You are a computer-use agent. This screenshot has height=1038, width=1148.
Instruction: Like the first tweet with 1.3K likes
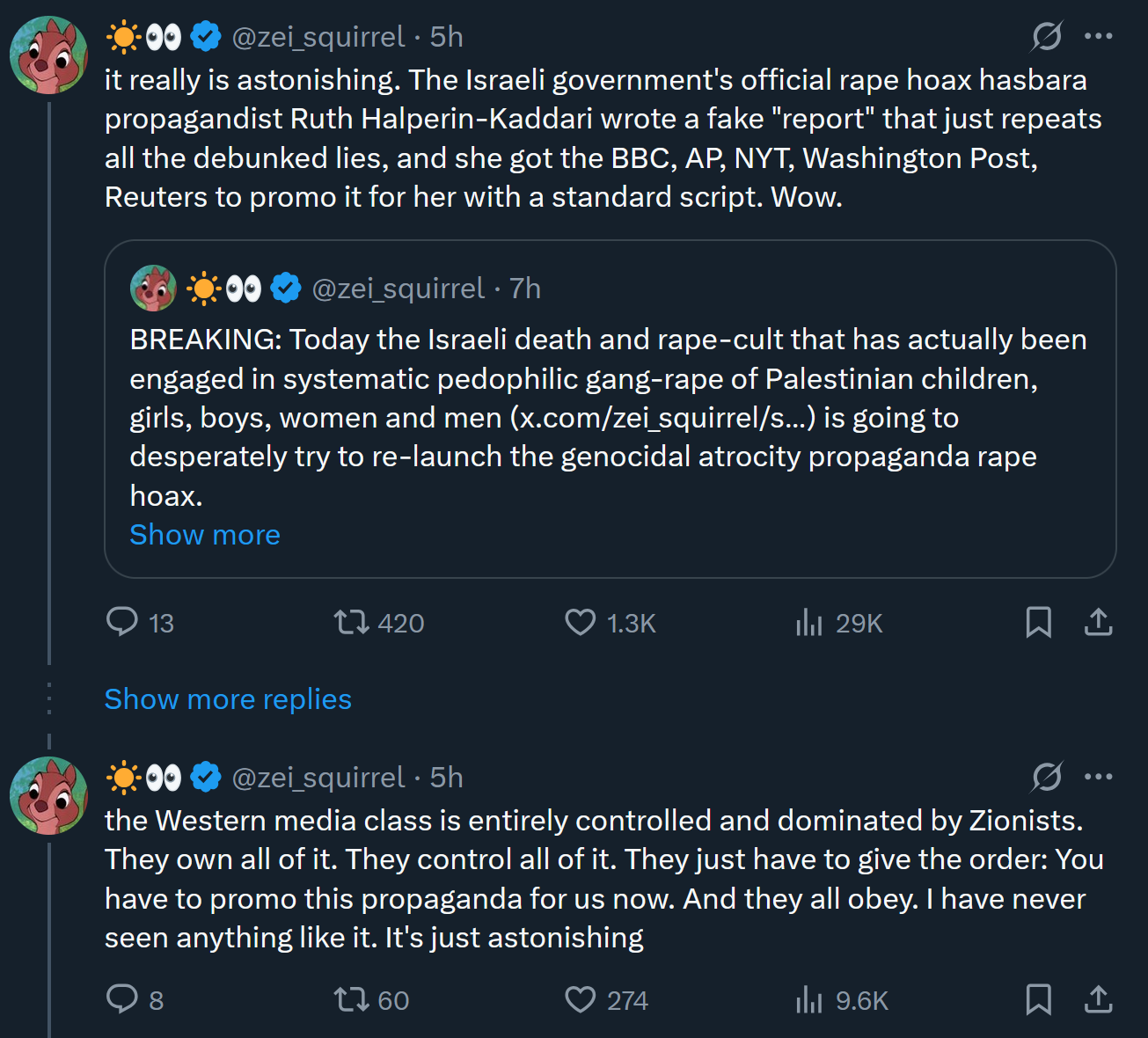click(x=580, y=622)
